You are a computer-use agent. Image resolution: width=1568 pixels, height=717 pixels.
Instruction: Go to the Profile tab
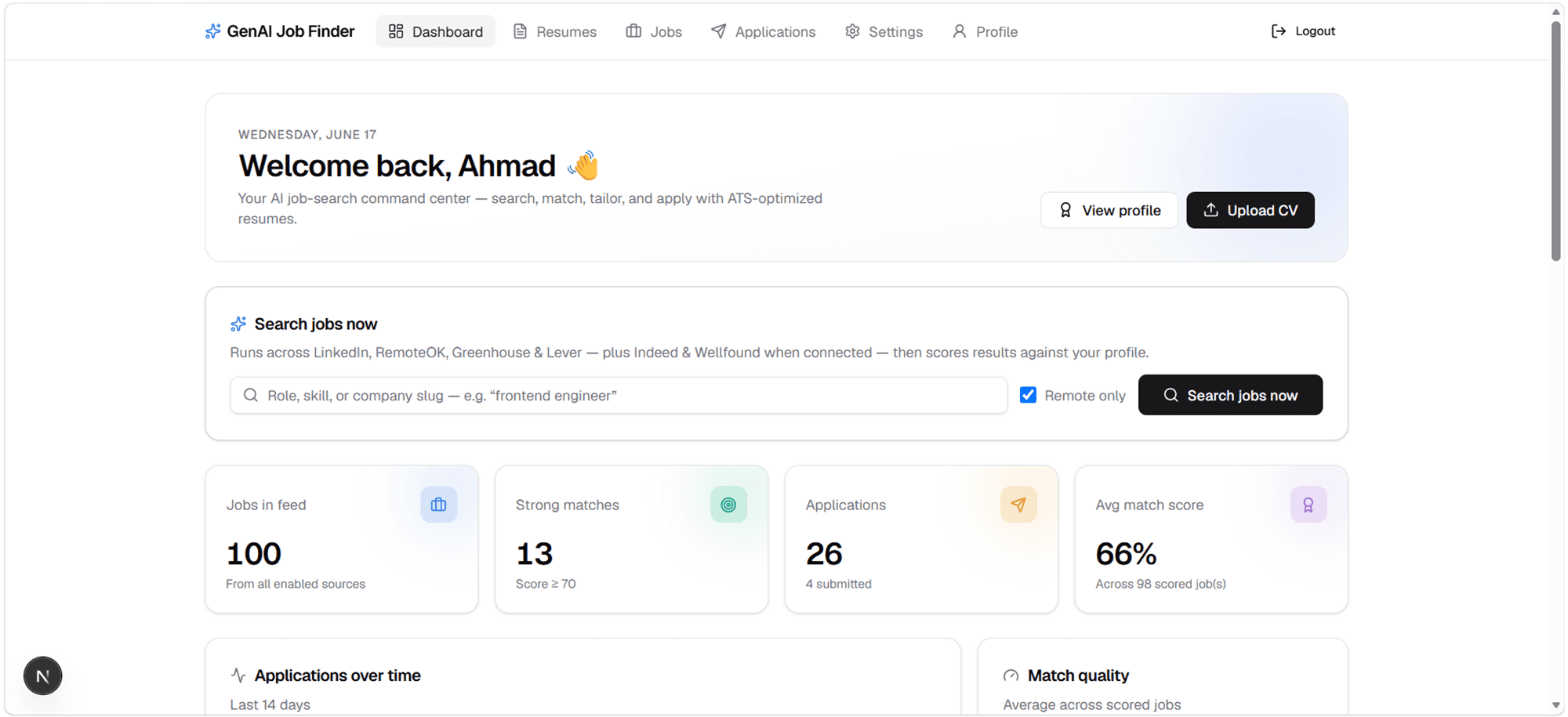coord(985,31)
